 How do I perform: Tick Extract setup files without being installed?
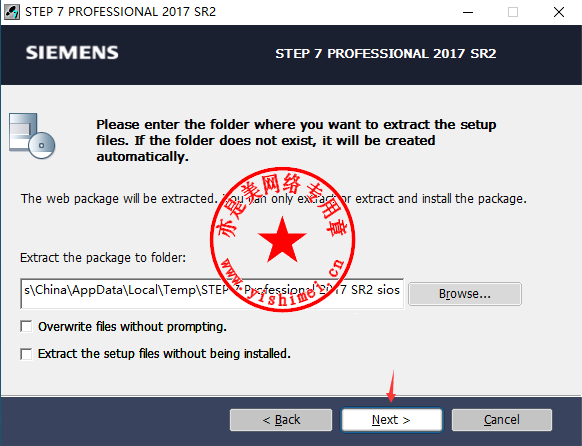click(x=26, y=354)
